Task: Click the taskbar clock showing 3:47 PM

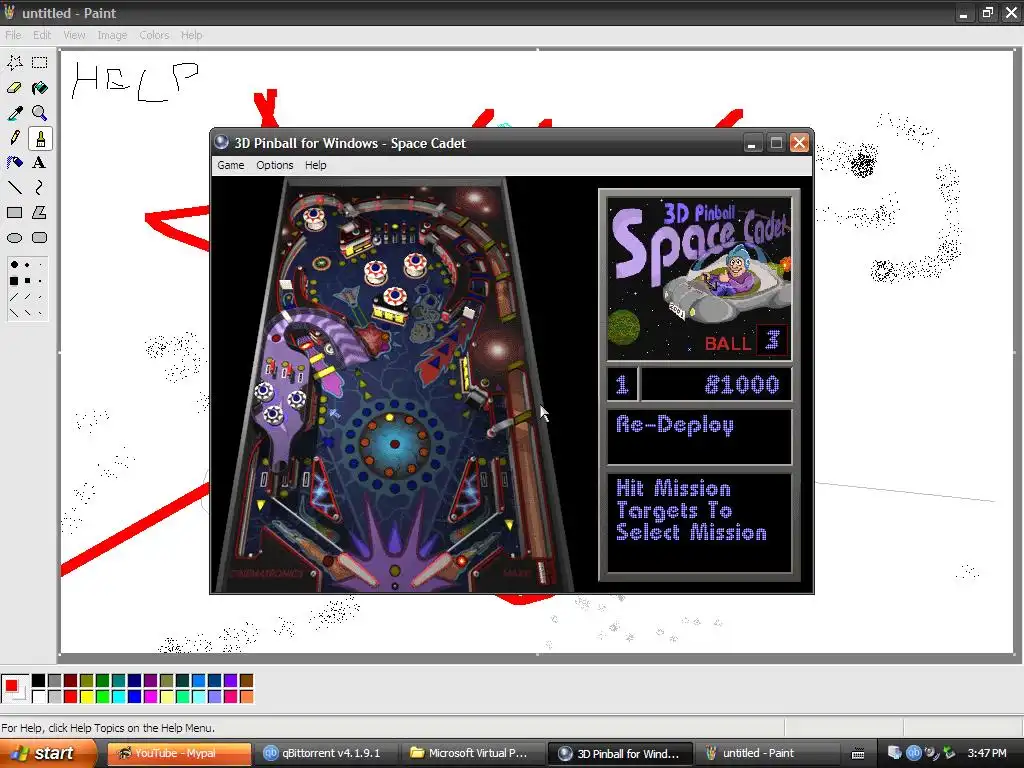Action: 987,753
